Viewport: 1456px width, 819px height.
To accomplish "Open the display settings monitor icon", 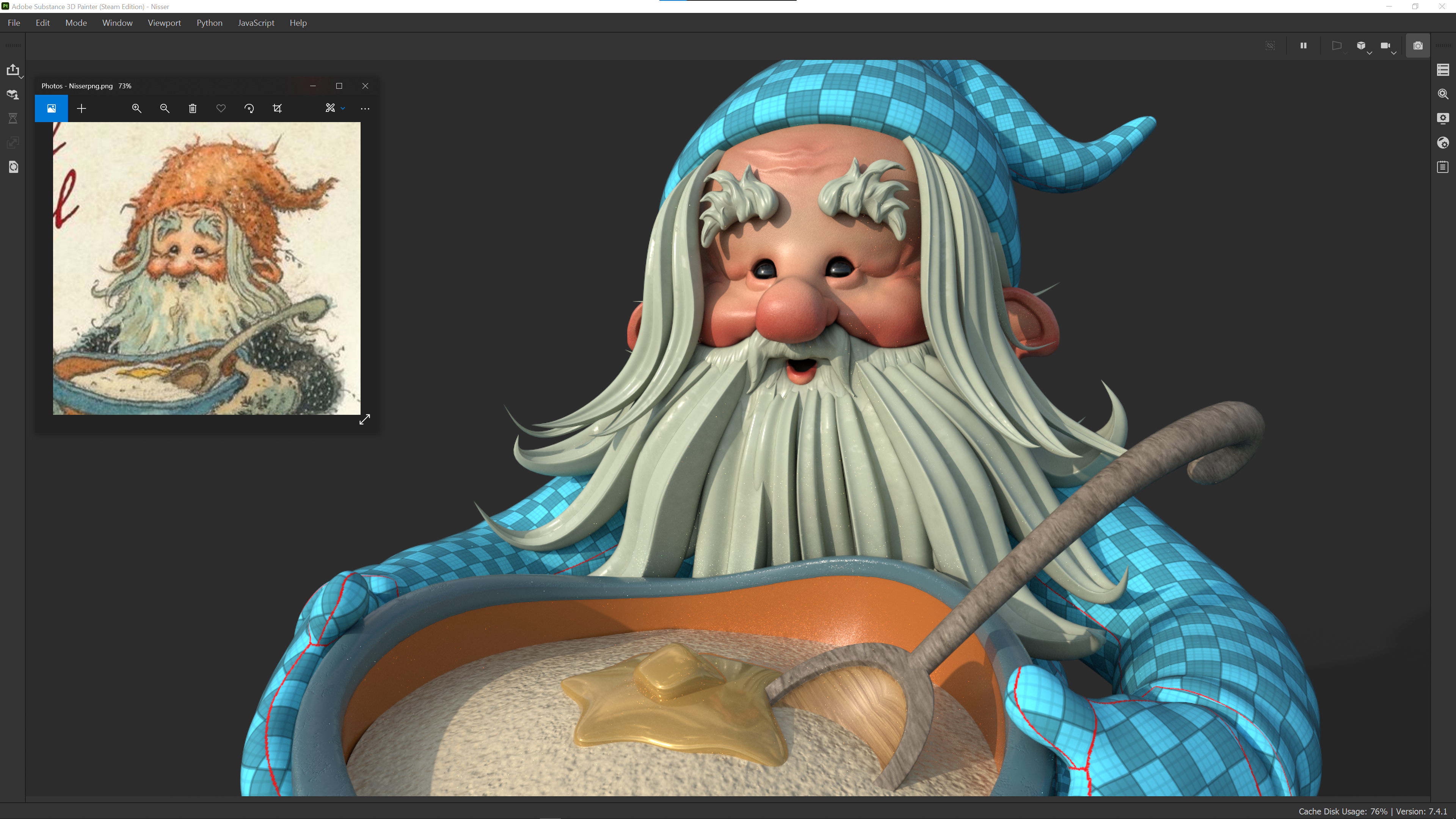I will pyautogui.click(x=1443, y=118).
